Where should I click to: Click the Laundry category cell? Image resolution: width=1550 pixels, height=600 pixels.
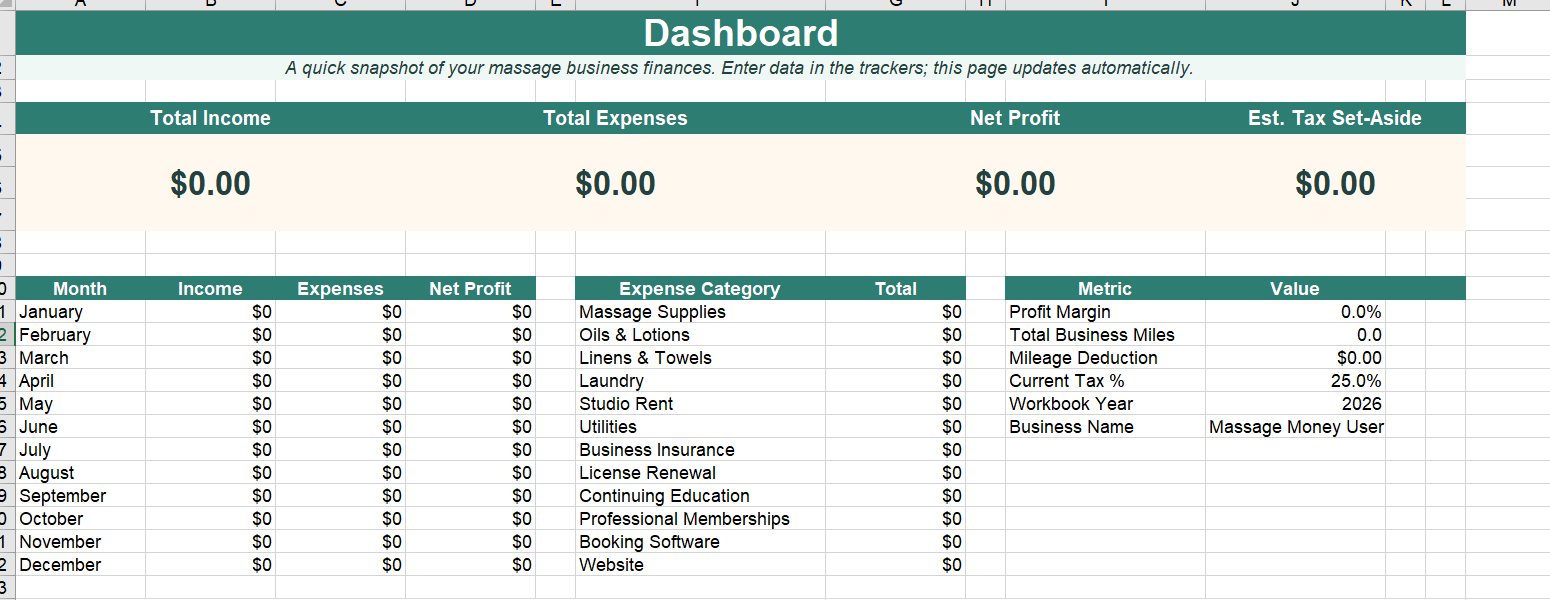click(700, 381)
